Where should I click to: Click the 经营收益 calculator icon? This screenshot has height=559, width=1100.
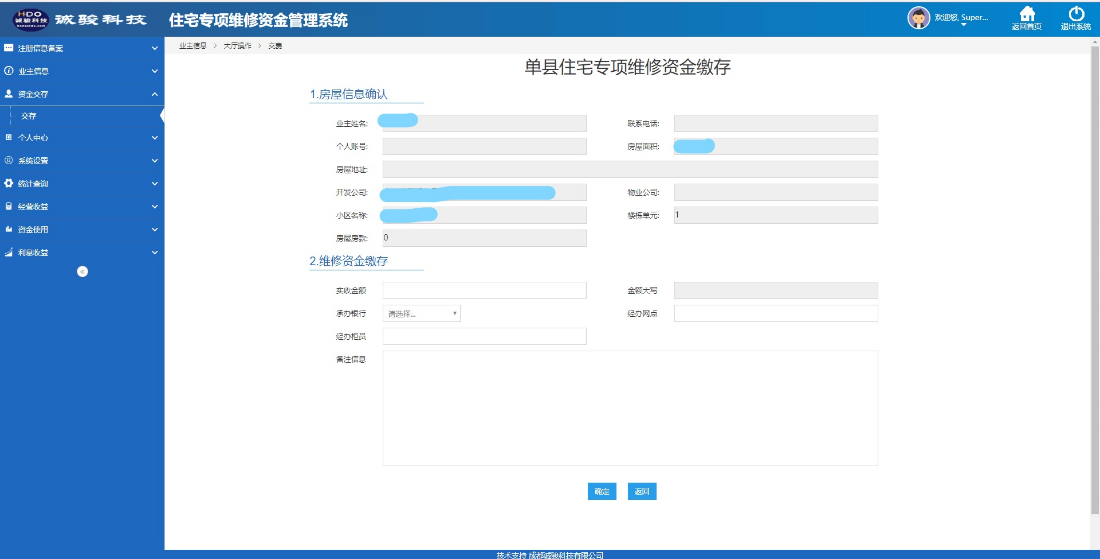click(8, 207)
